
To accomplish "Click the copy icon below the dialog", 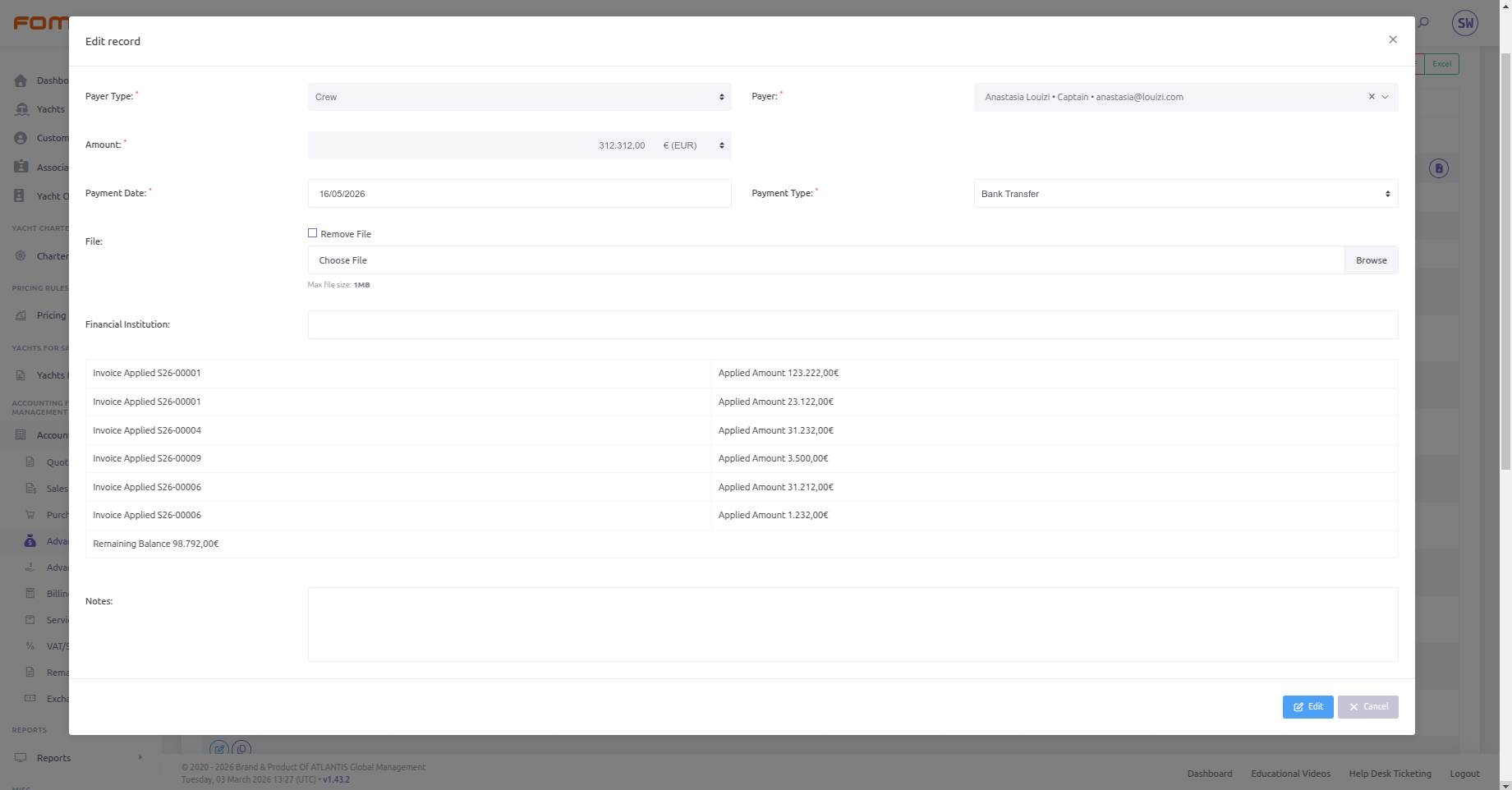I will 241,749.
